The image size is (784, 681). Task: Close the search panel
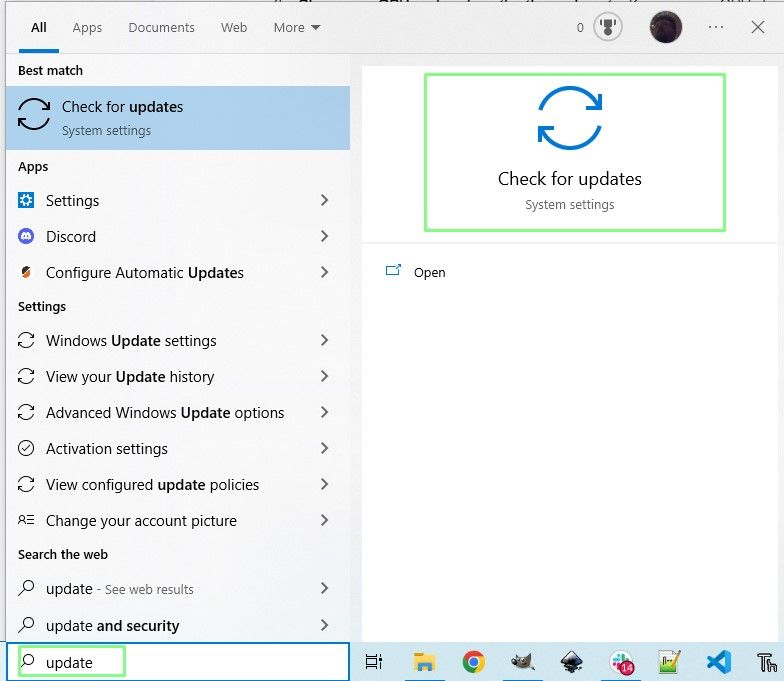pyautogui.click(x=758, y=27)
